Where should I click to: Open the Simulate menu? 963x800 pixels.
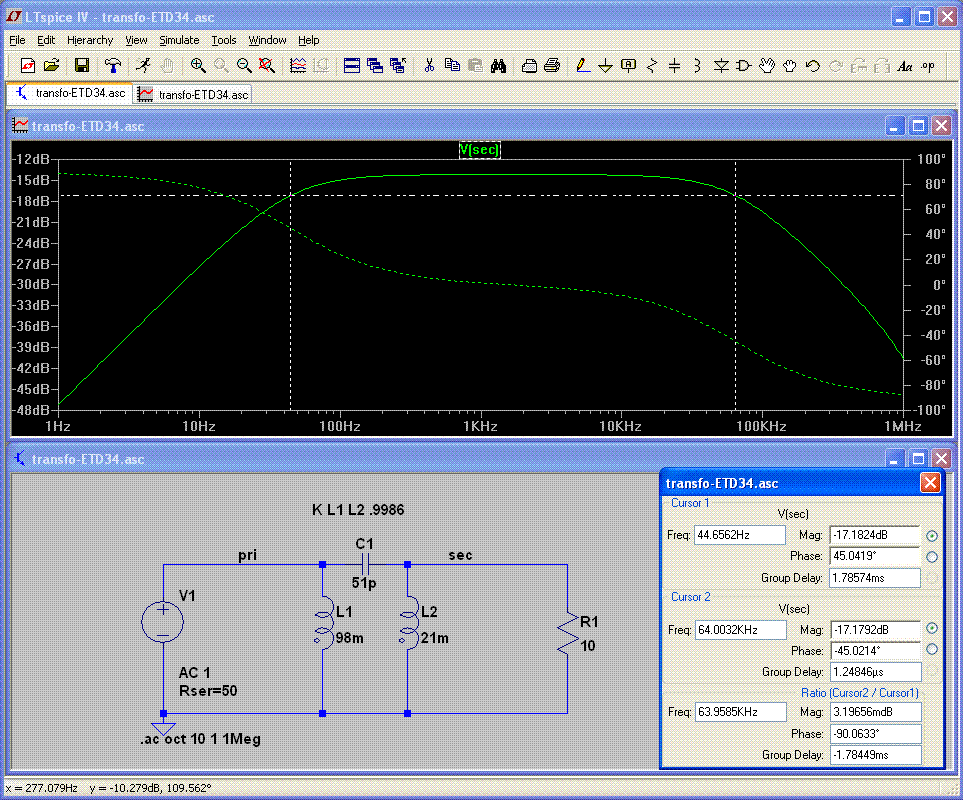[x=179, y=40]
